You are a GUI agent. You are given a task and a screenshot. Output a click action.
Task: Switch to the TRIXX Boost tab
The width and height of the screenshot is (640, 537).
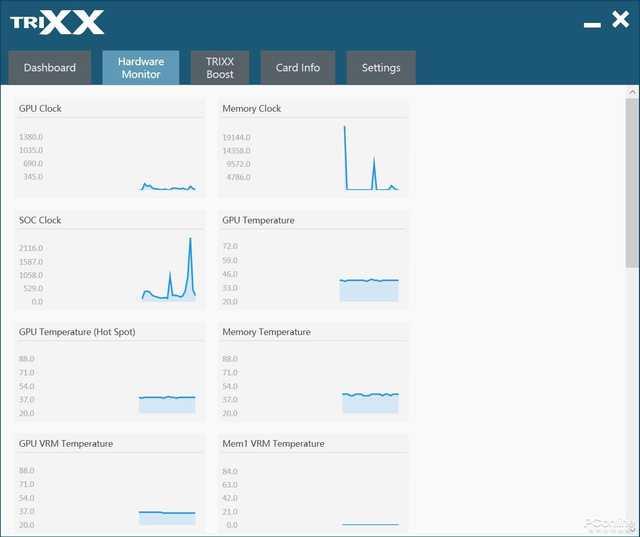point(220,67)
